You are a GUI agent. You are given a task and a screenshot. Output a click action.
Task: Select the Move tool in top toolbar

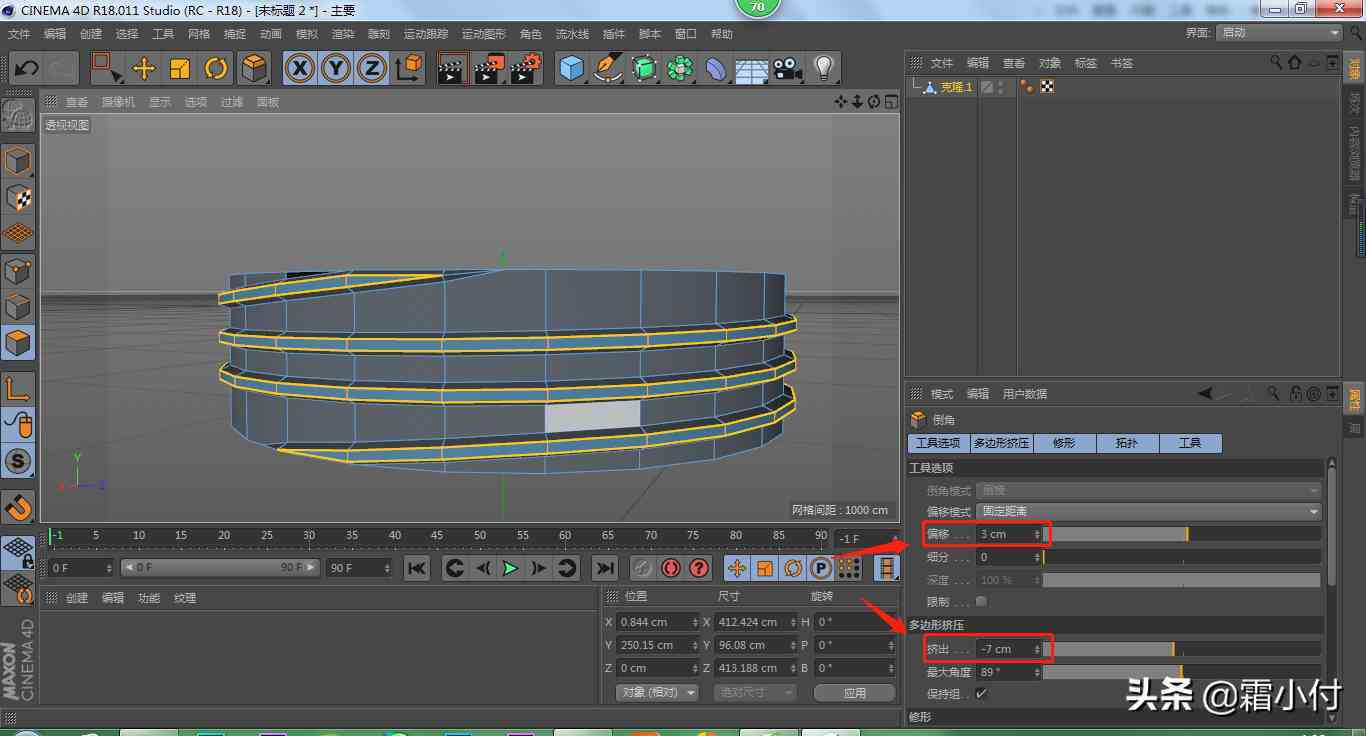click(144, 68)
